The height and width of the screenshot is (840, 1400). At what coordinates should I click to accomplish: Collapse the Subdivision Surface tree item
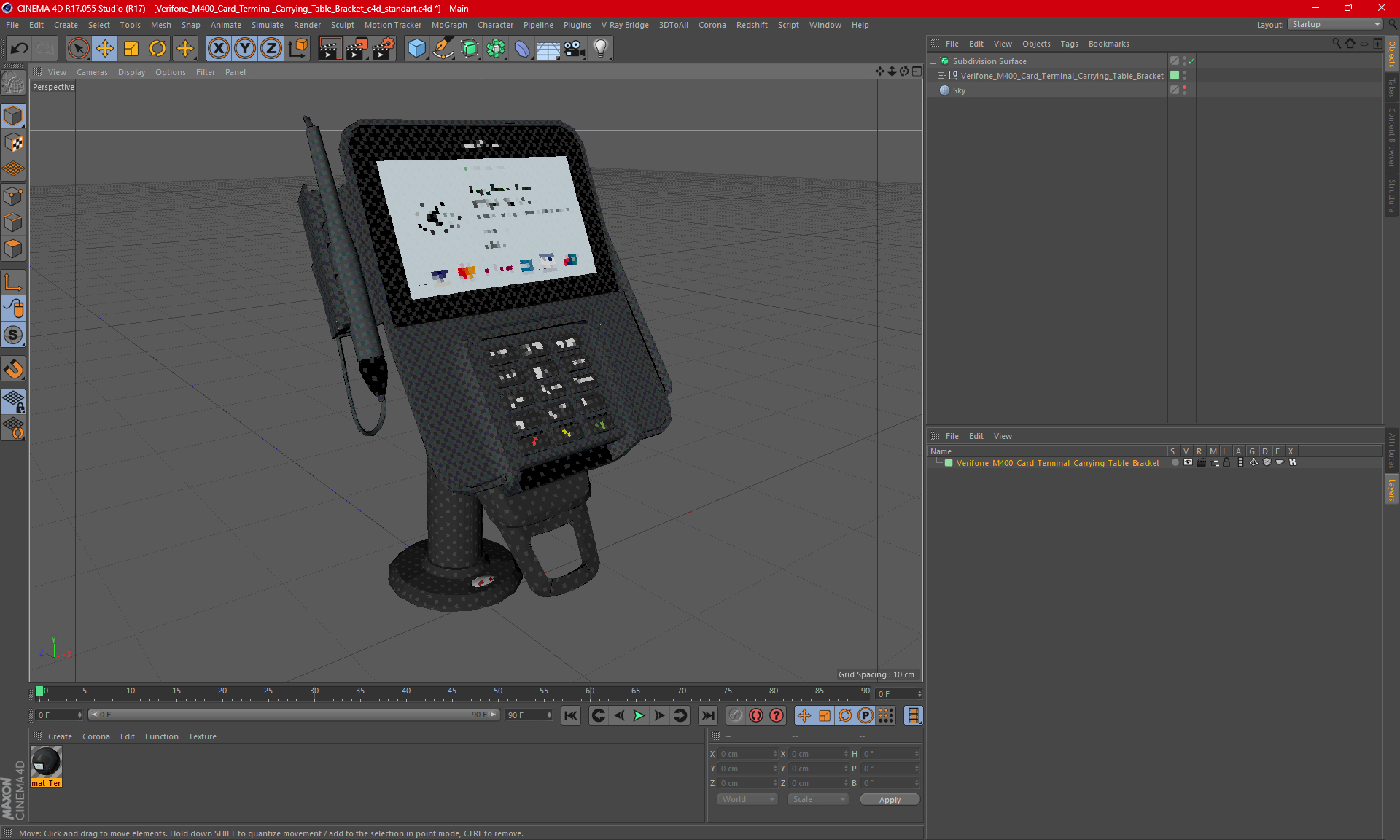[933, 61]
